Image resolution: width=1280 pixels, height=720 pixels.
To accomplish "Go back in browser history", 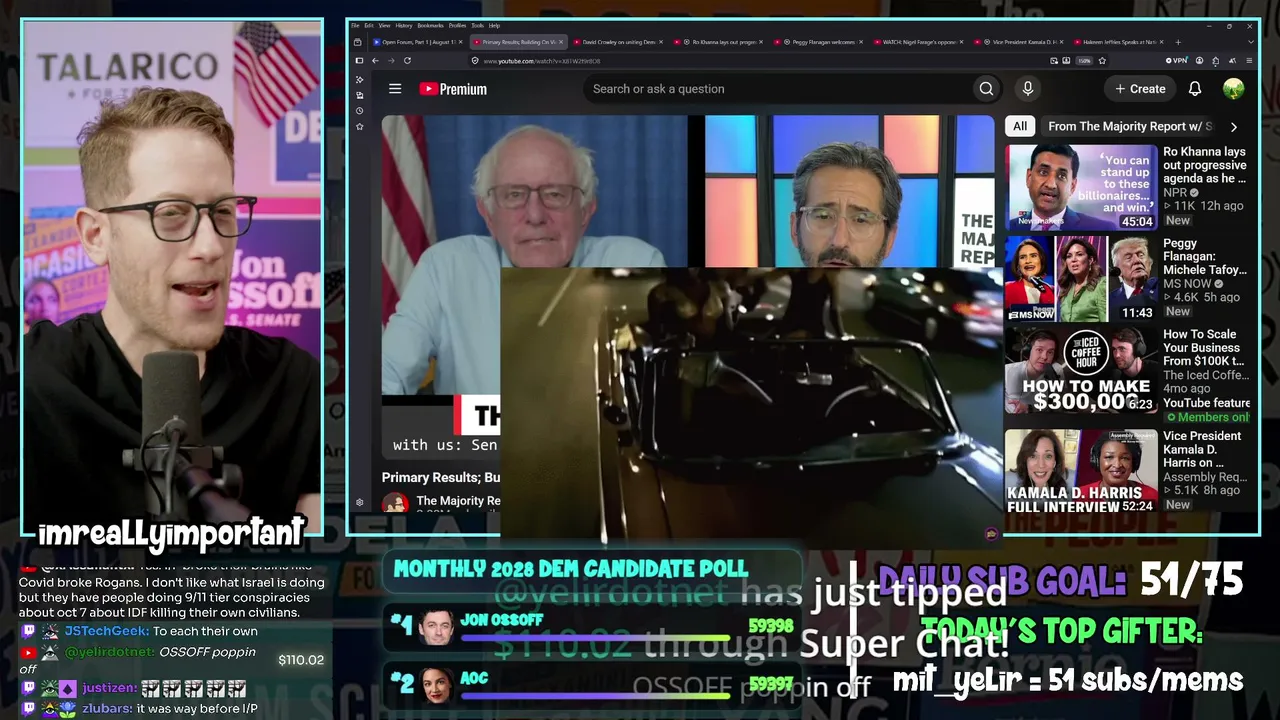I will pos(375,61).
